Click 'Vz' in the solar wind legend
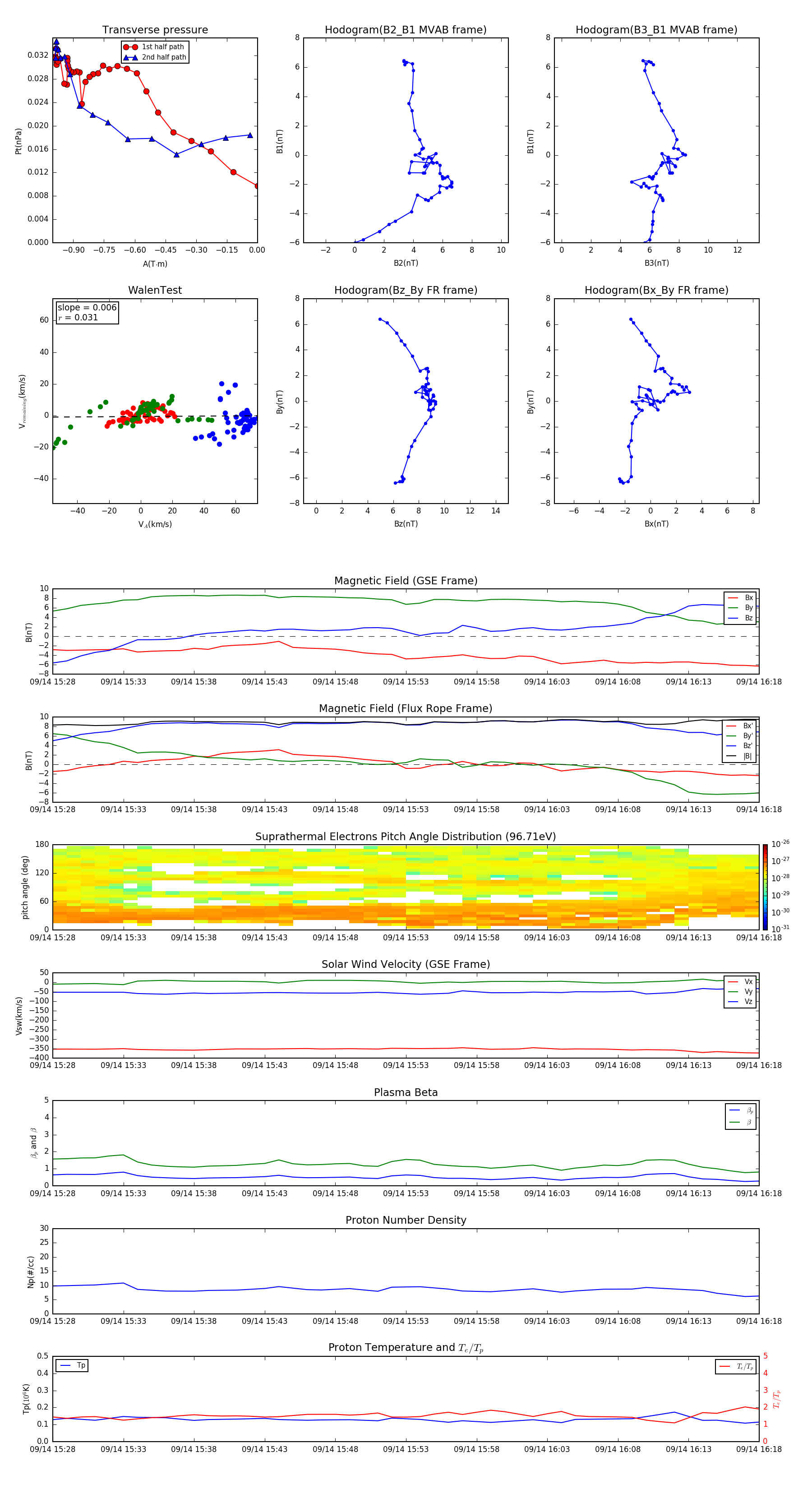Screen dimensions: 812x1489 click(x=740, y=1002)
